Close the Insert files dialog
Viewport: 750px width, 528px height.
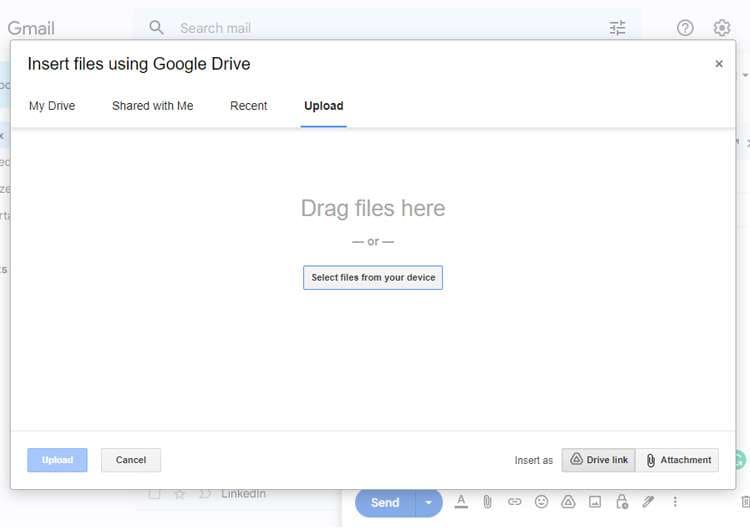click(x=718, y=64)
